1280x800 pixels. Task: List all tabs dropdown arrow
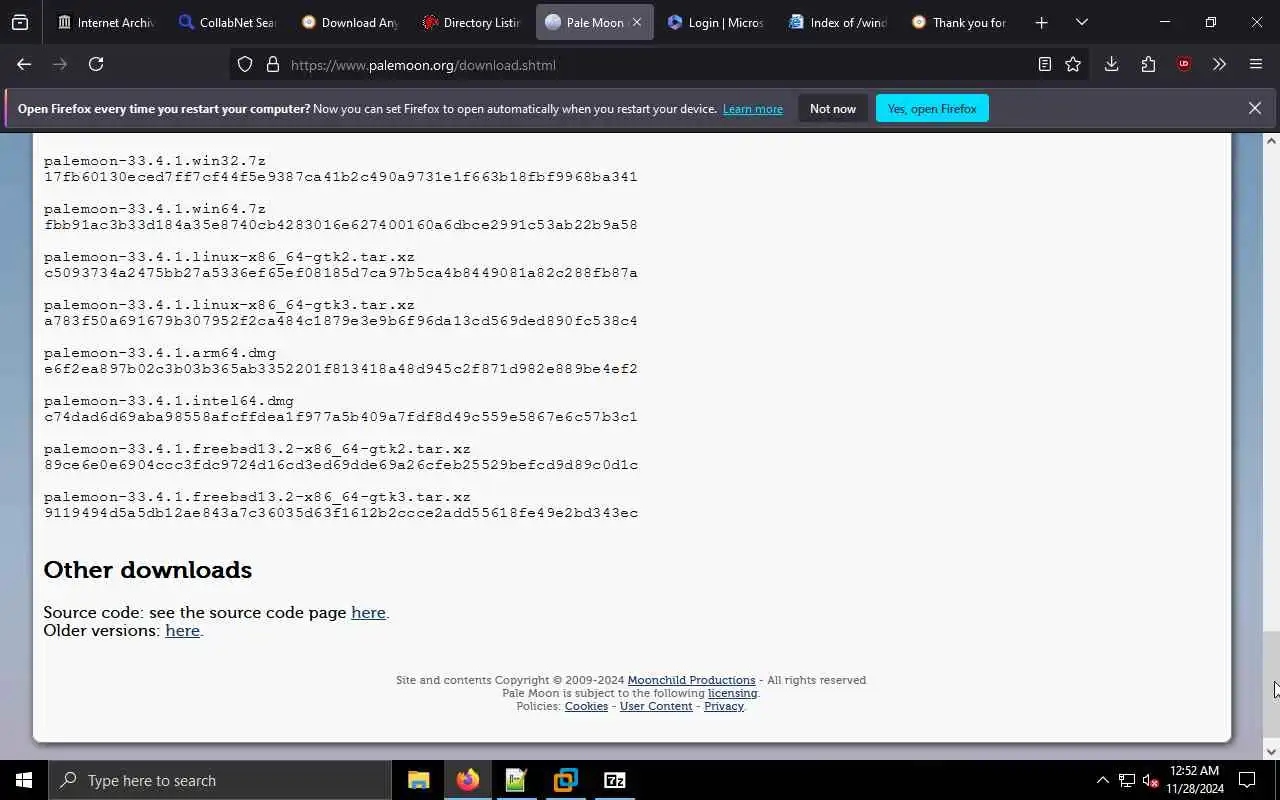pos(1081,22)
